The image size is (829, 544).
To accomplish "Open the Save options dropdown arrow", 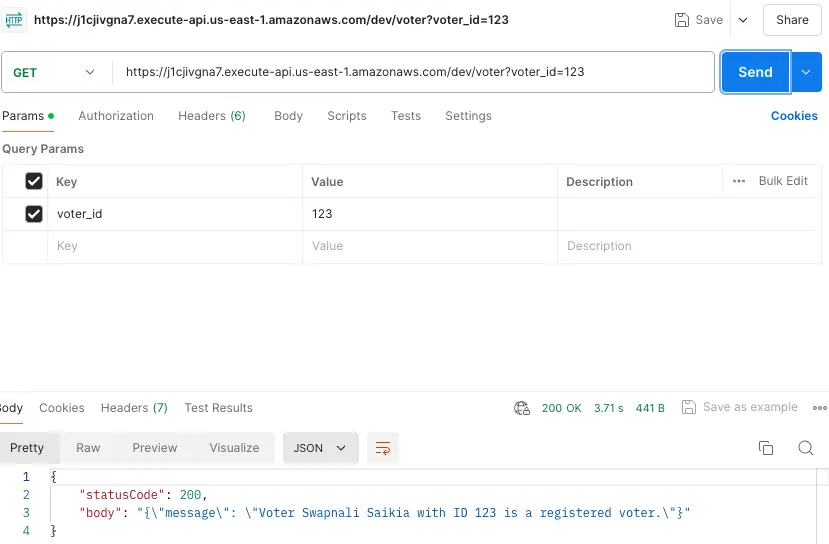I will click(x=743, y=20).
